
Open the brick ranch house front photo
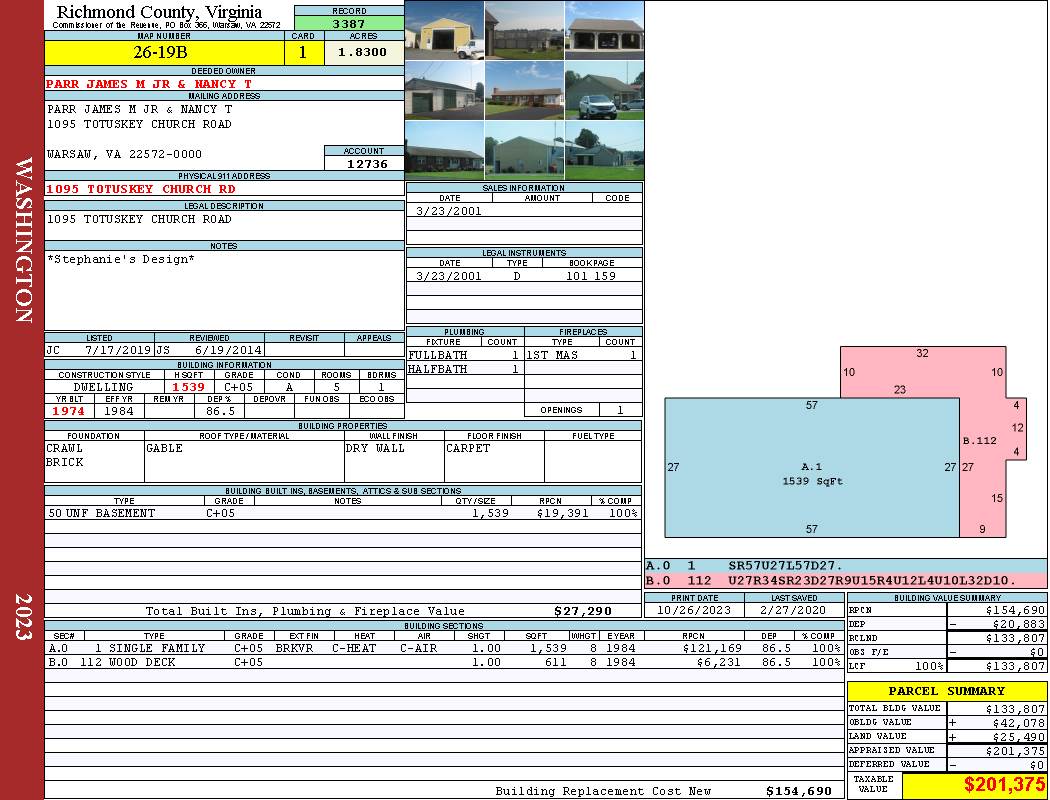[x=524, y=90]
